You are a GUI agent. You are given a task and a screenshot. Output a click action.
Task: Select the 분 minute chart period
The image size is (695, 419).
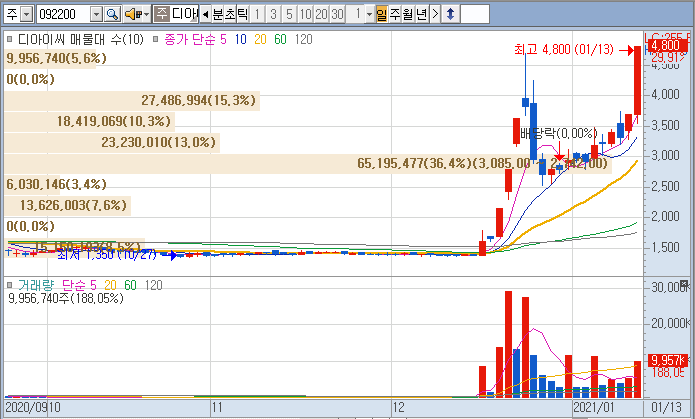(218, 14)
